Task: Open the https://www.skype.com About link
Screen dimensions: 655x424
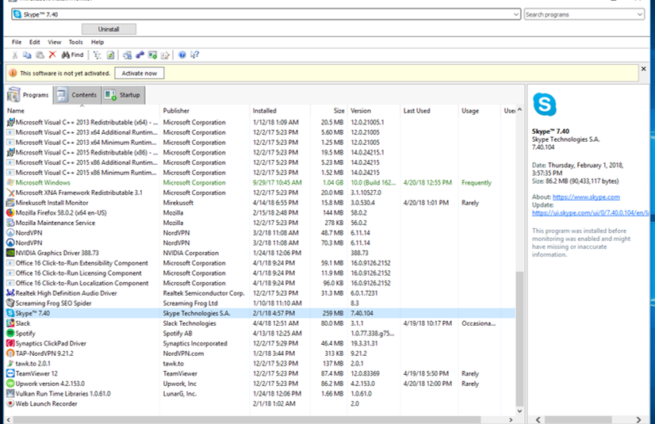Action: (x=586, y=197)
